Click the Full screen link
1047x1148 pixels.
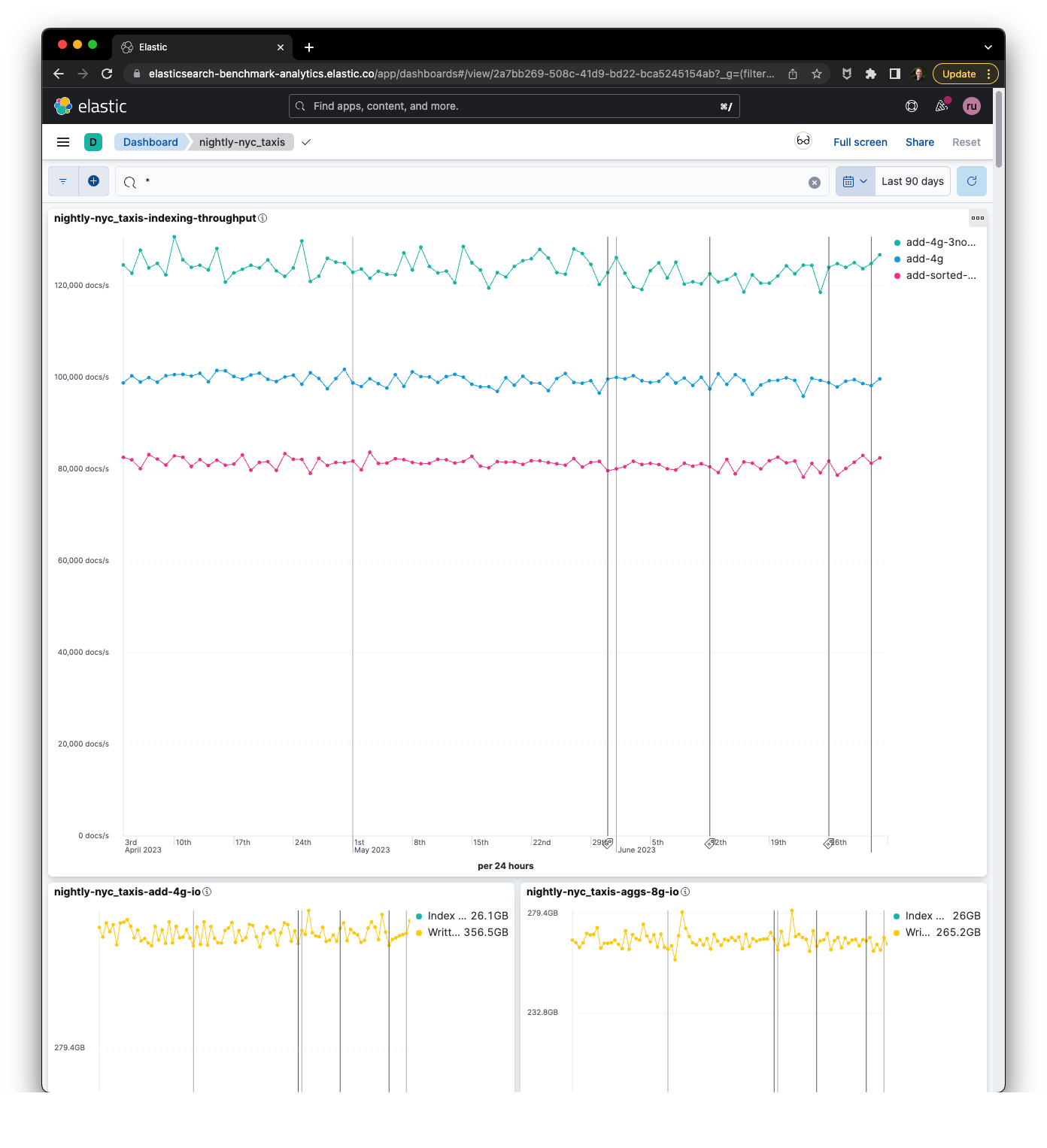[x=860, y=141]
